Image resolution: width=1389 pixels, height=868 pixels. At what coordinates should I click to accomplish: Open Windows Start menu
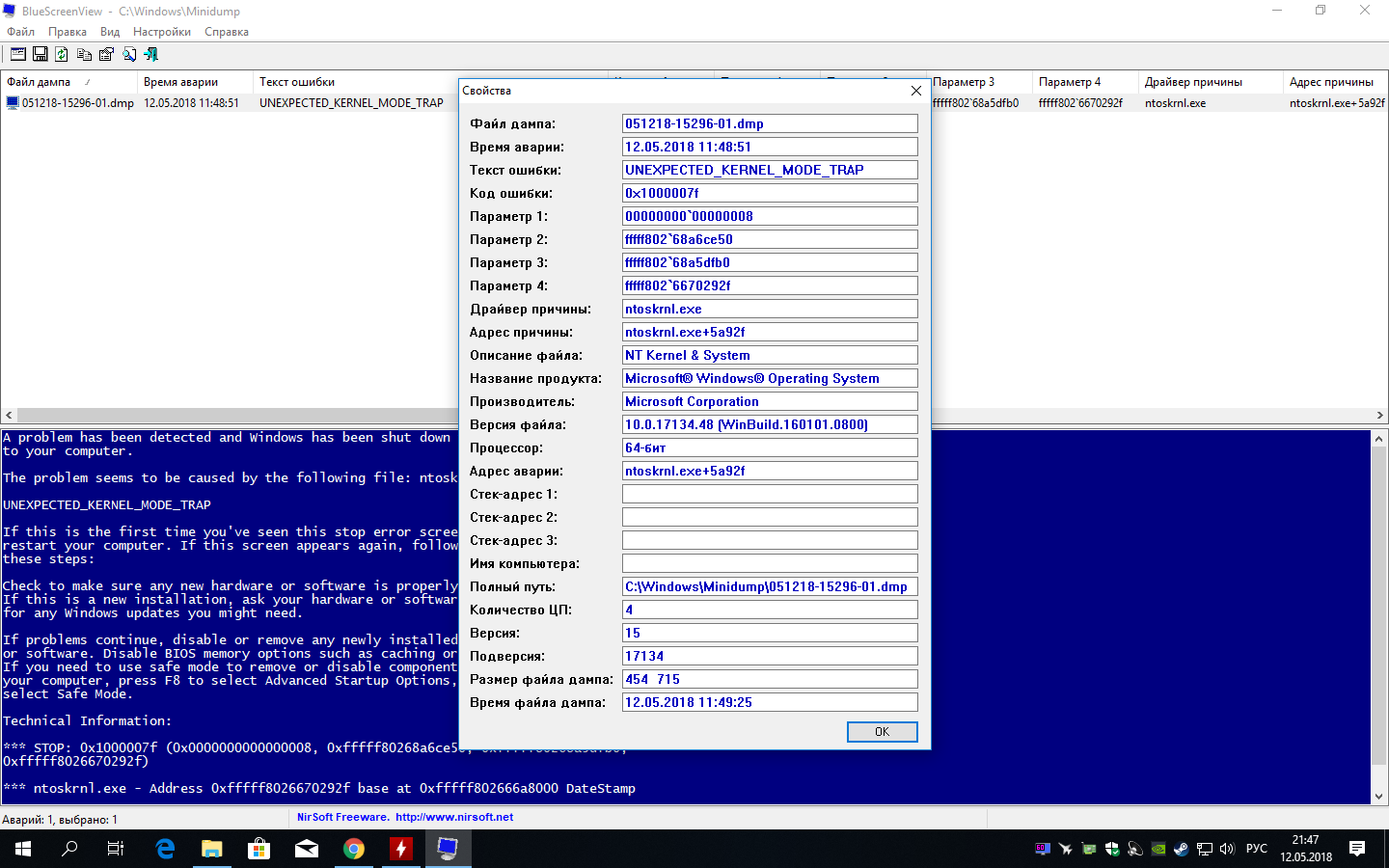[23, 849]
